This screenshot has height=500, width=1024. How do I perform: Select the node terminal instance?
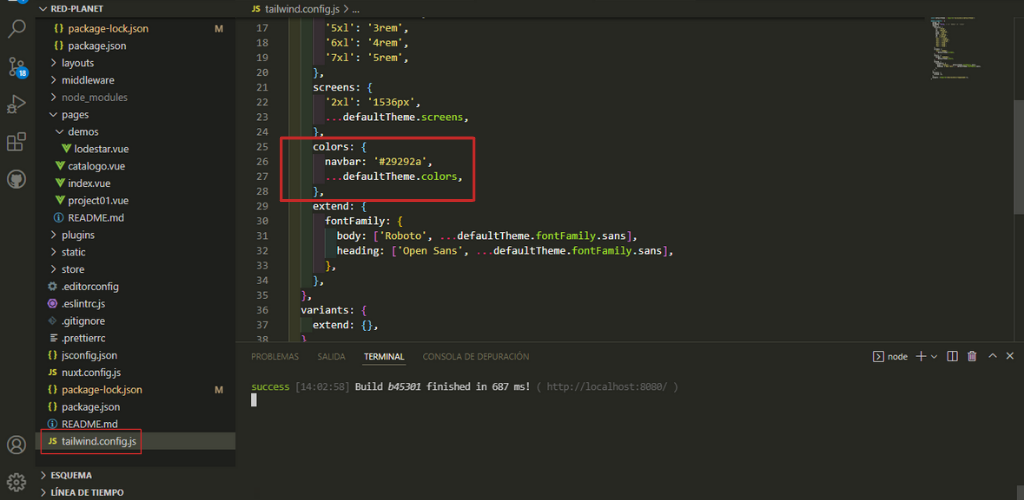coord(891,356)
